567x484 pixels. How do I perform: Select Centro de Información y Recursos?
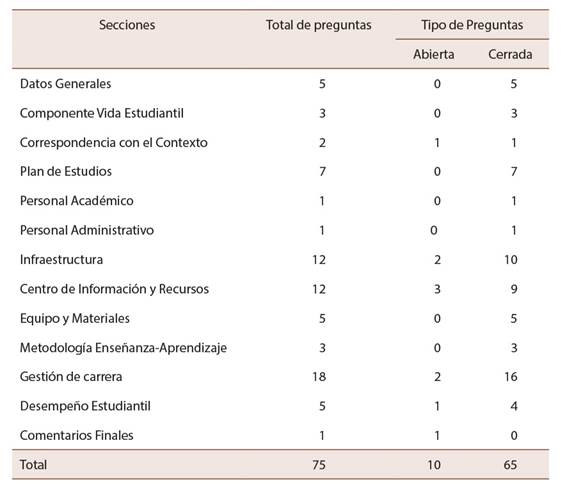coord(114,289)
